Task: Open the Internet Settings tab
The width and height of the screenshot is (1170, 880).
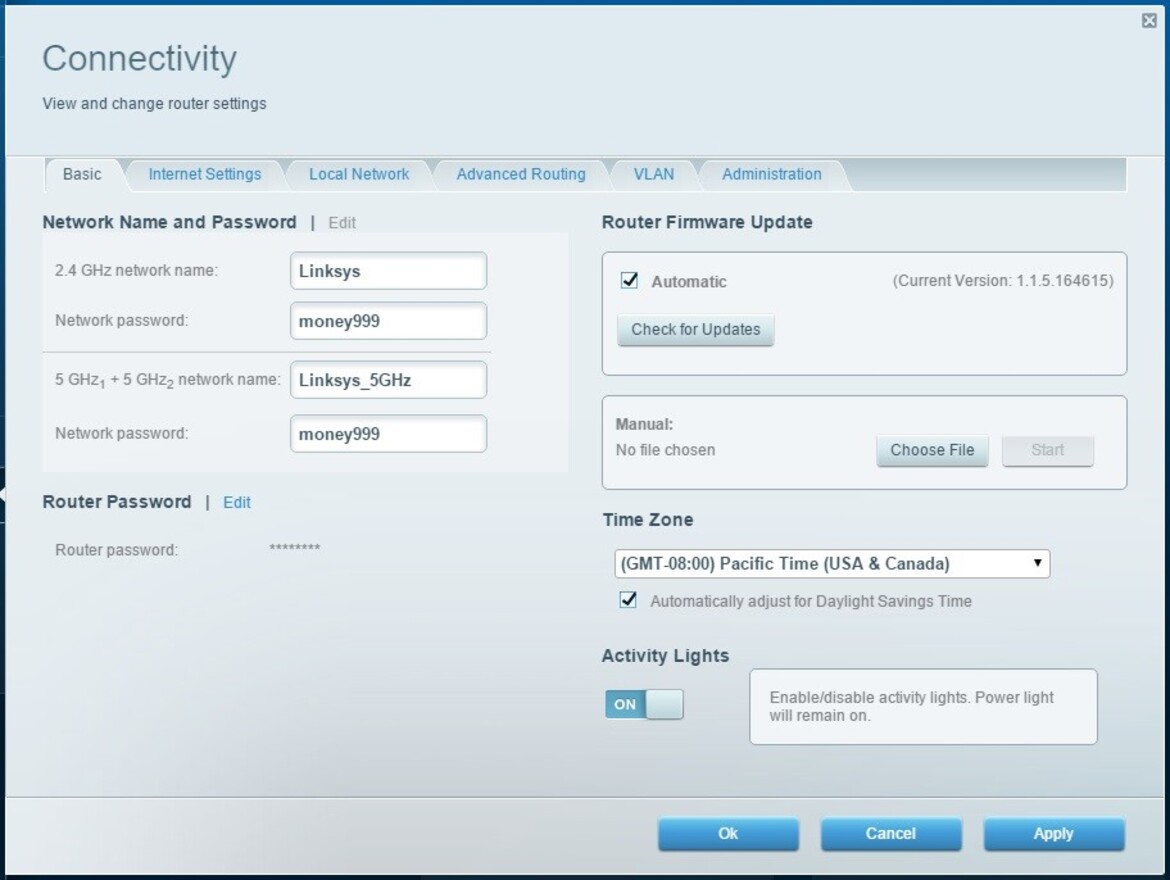Action: click(x=204, y=175)
